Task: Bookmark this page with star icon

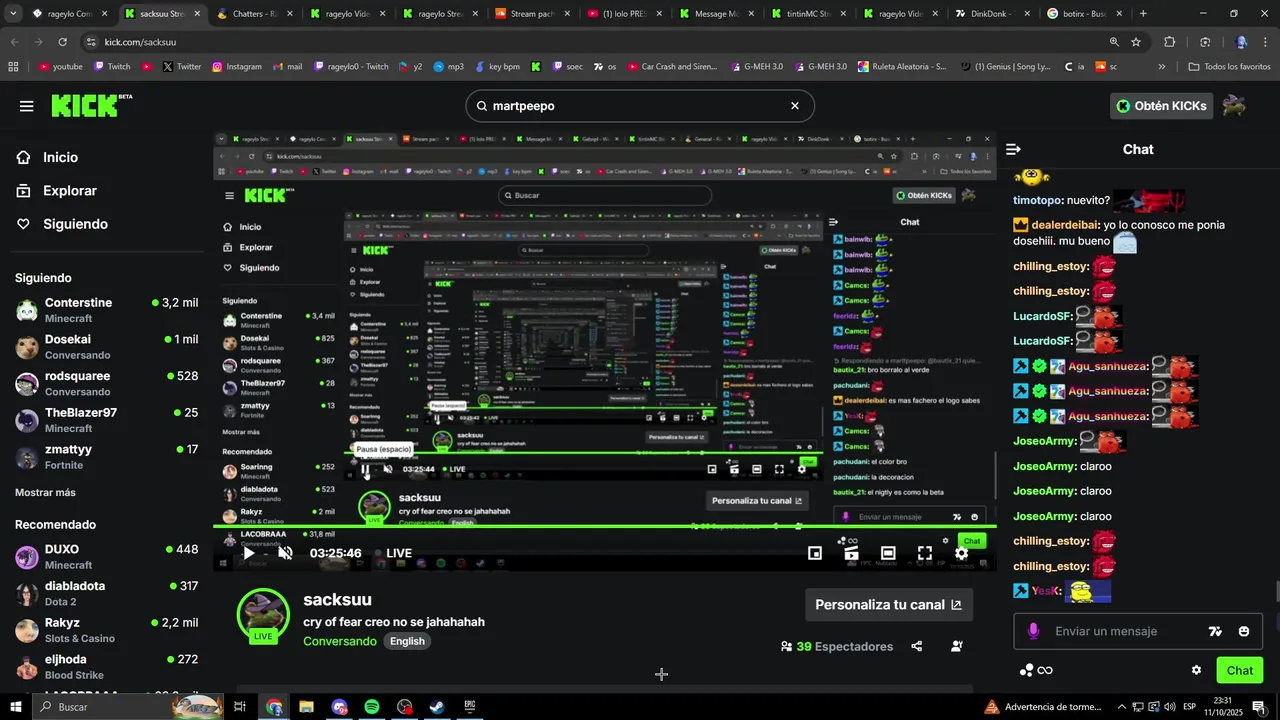Action: click(1136, 42)
